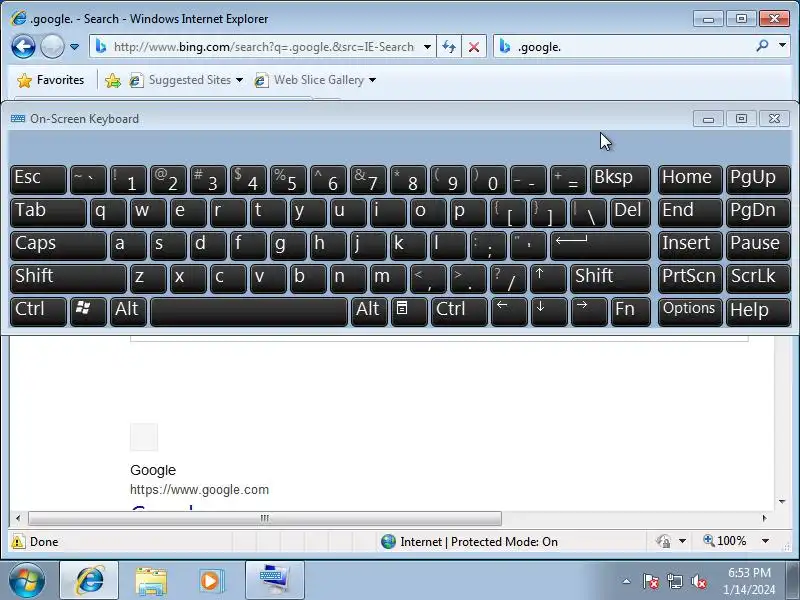Toggle the right Alt key

(x=369, y=312)
